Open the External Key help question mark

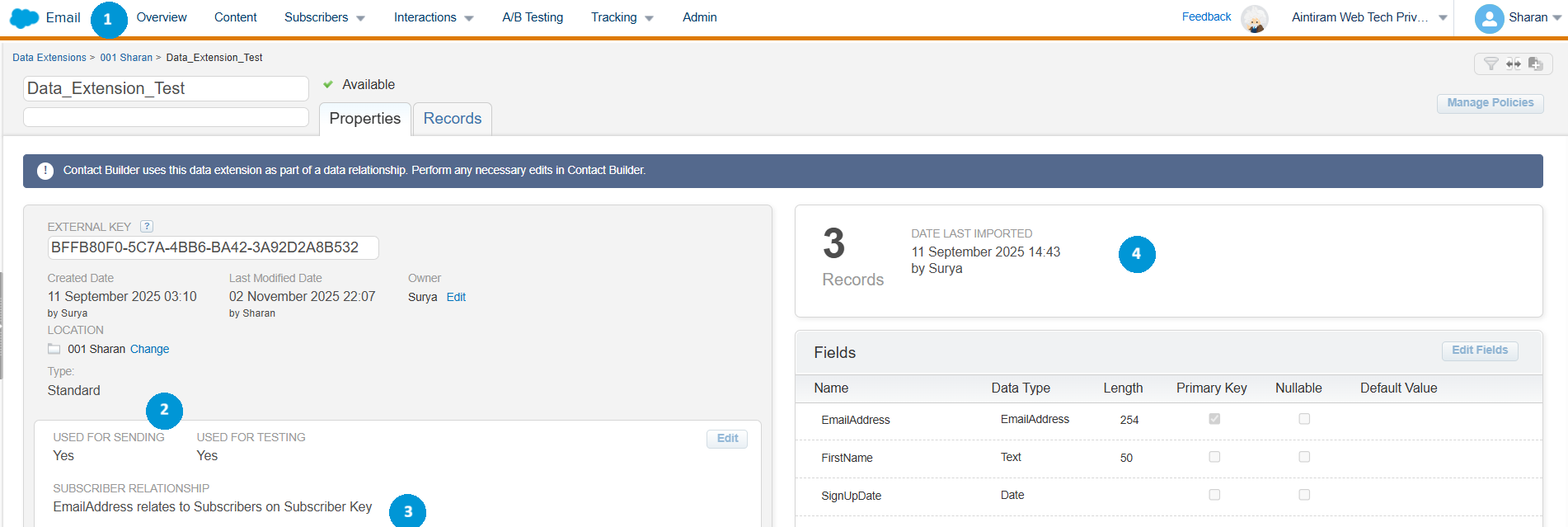[147, 226]
